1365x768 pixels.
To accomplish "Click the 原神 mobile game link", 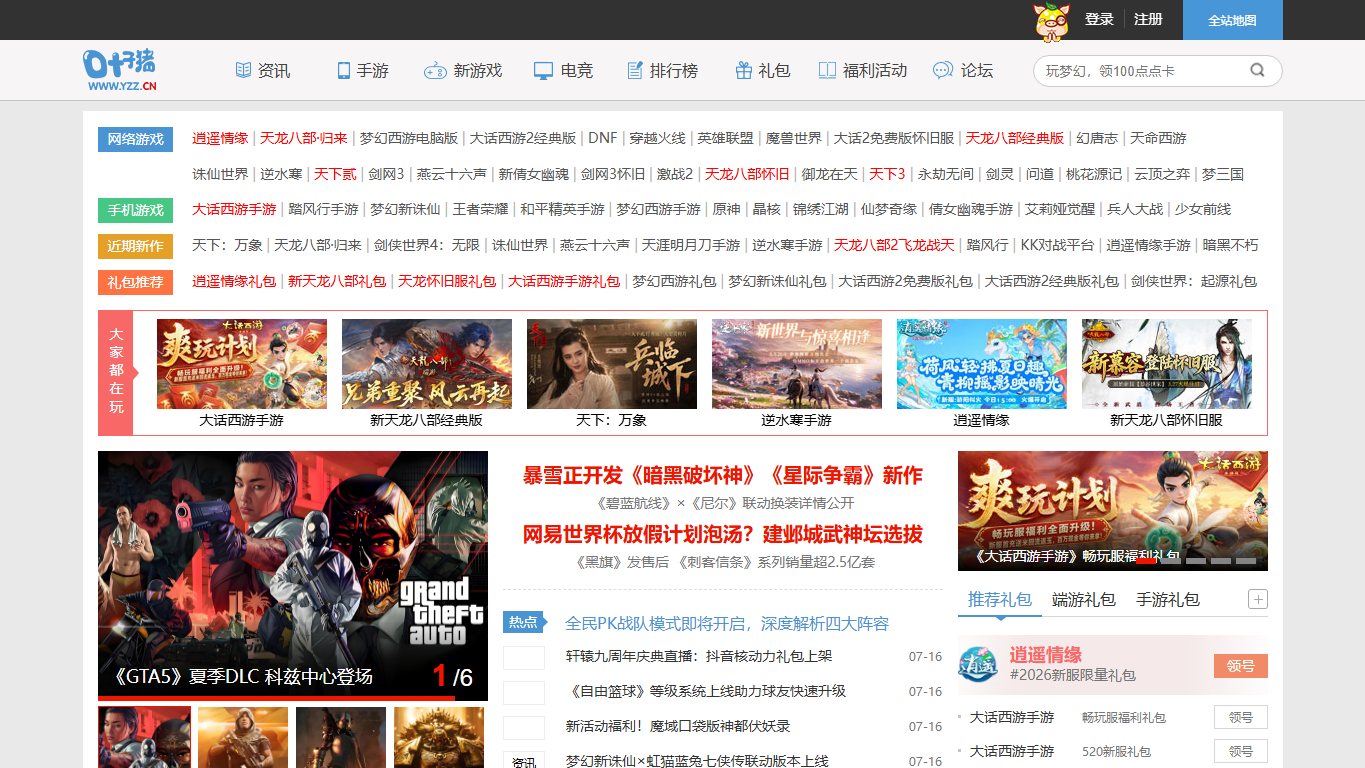I will [x=726, y=210].
